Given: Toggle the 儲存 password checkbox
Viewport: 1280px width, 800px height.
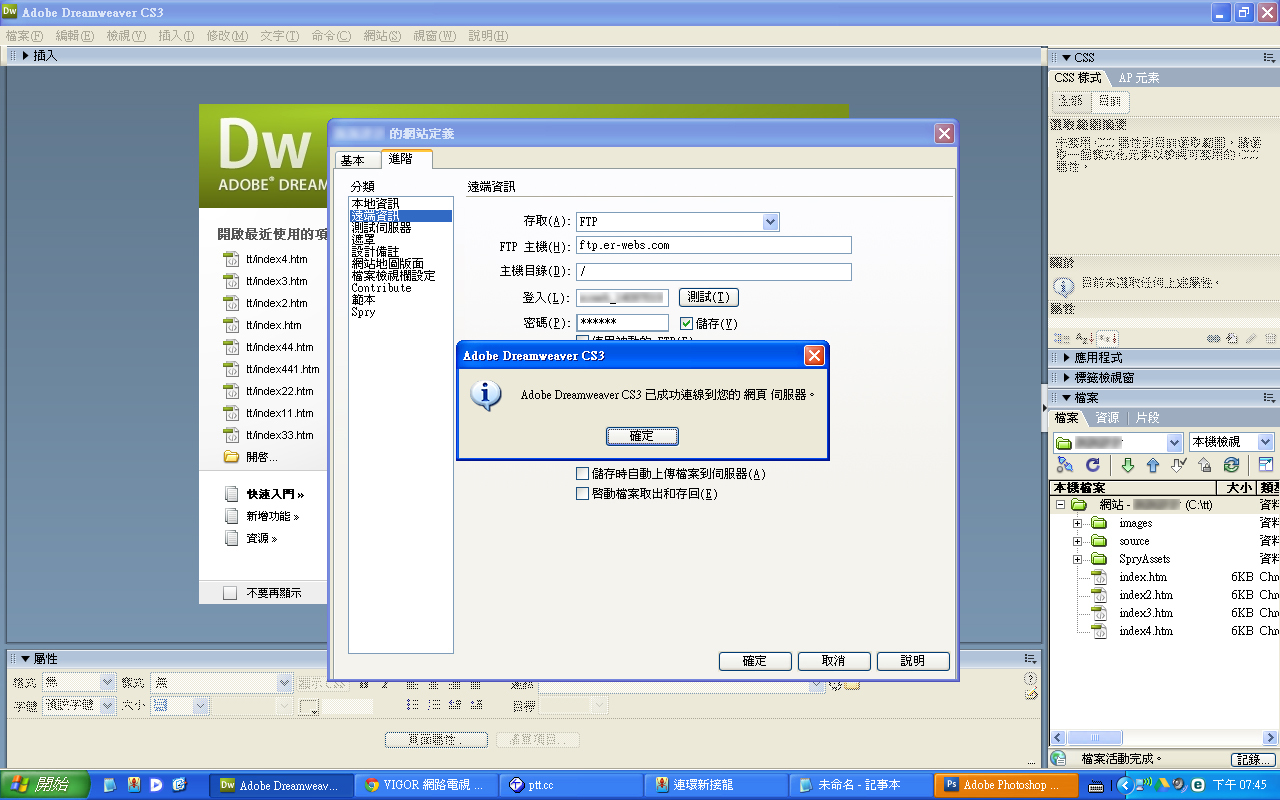Looking at the screenshot, I should click(x=686, y=323).
